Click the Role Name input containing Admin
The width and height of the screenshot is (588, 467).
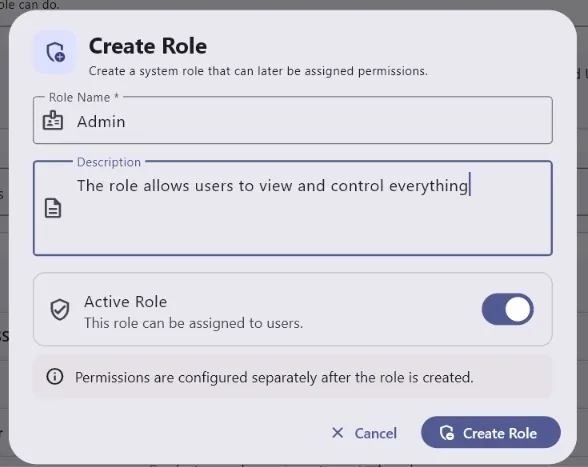[293, 120]
